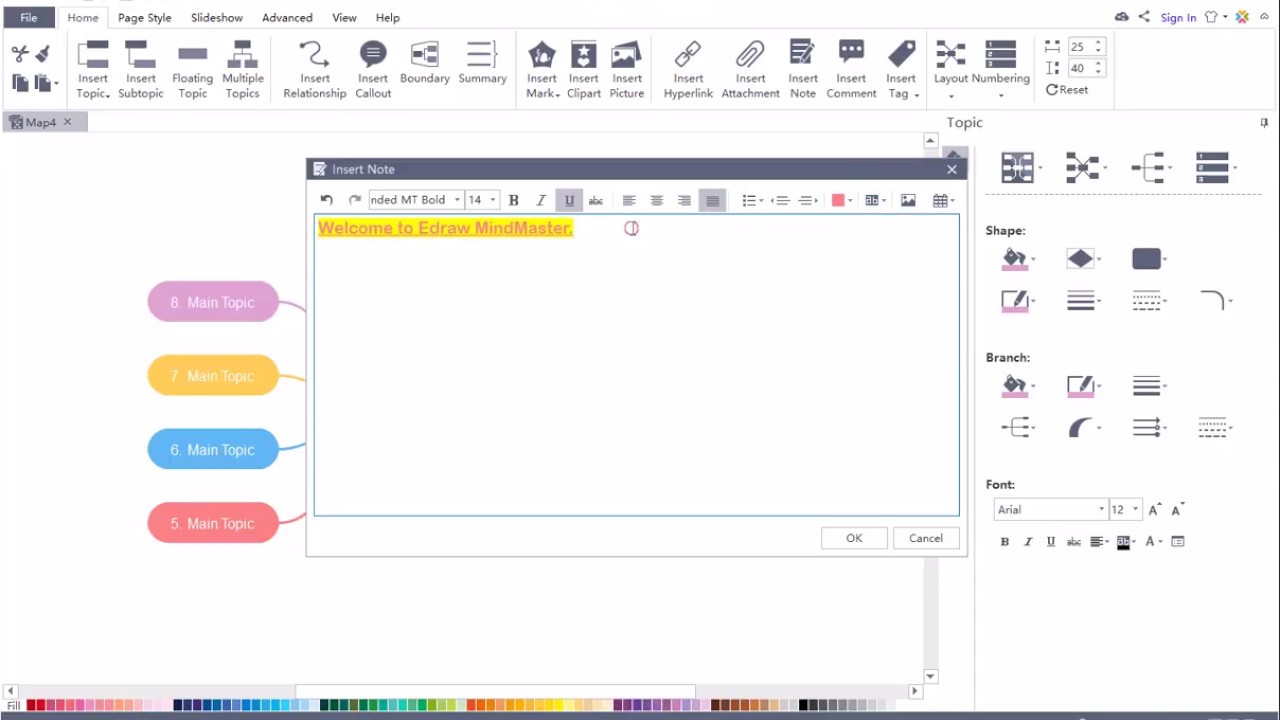The image size is (1280, 720).
Task: Open shape fill color in Topic panel
Action: (1014, 260)
